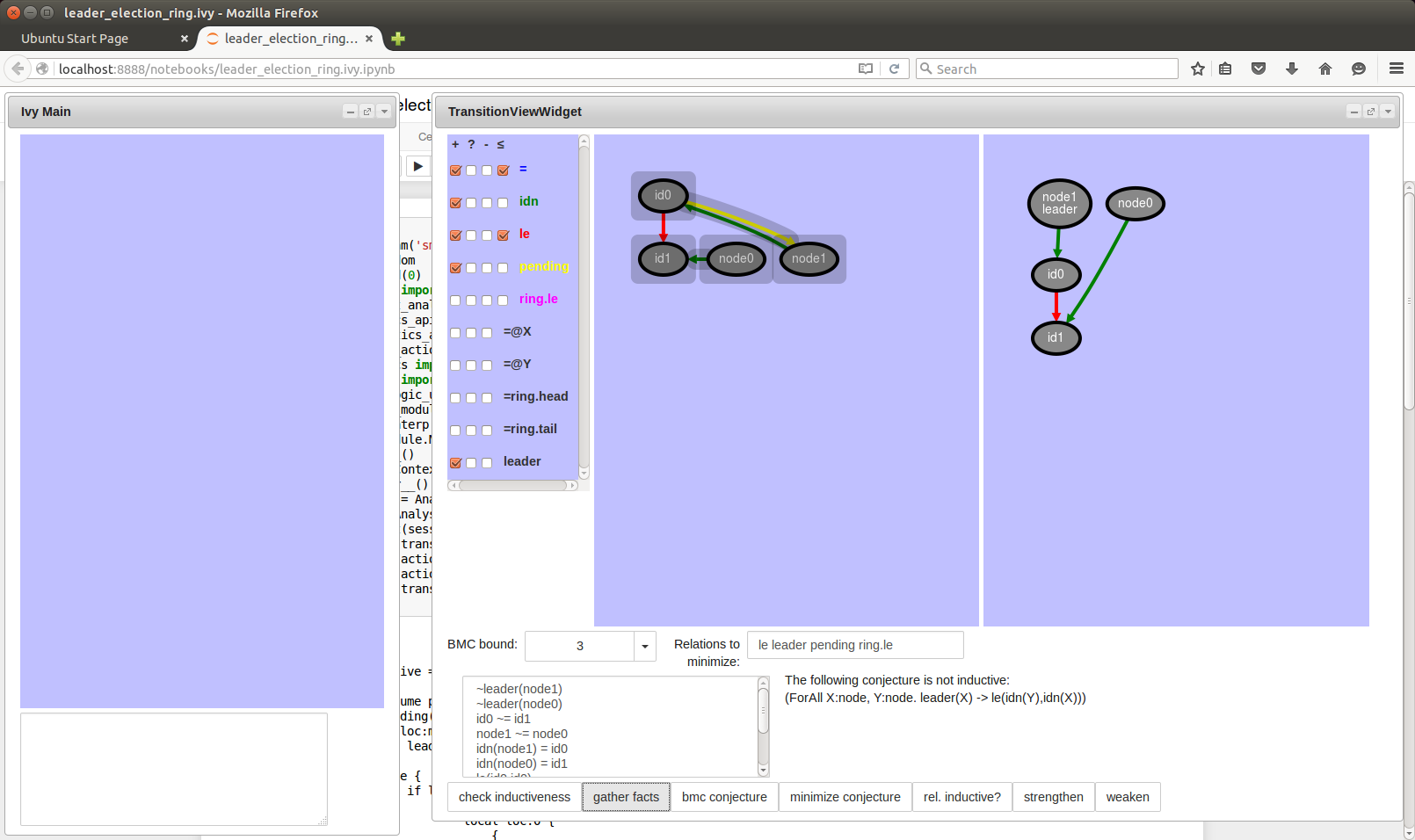Open the BMC bound dropdown arrow
The image size is (1415, 840).
tap(645, 646)
